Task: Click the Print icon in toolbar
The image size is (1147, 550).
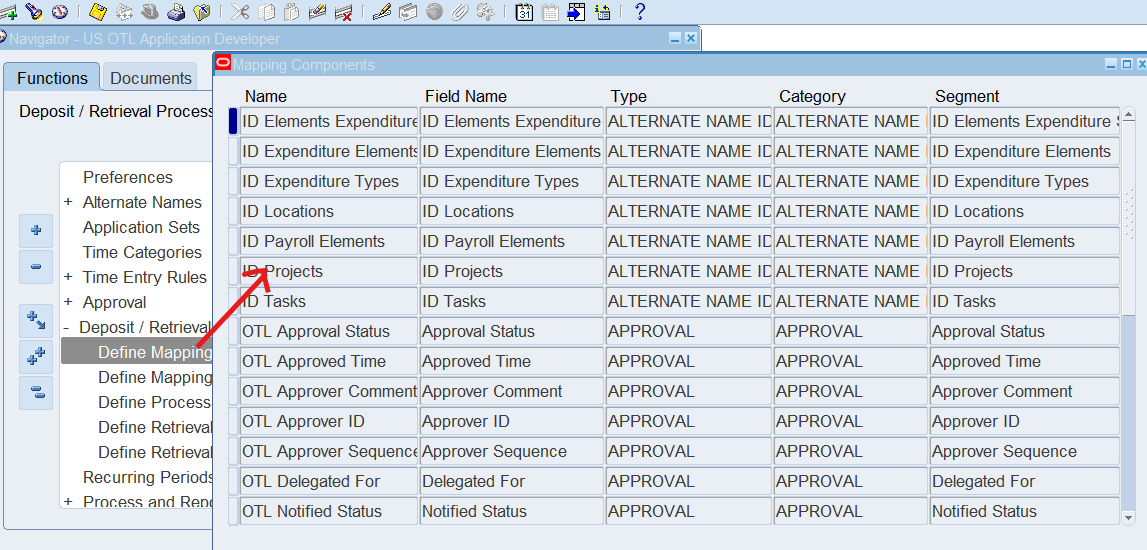Action: [x=176, y=12]
